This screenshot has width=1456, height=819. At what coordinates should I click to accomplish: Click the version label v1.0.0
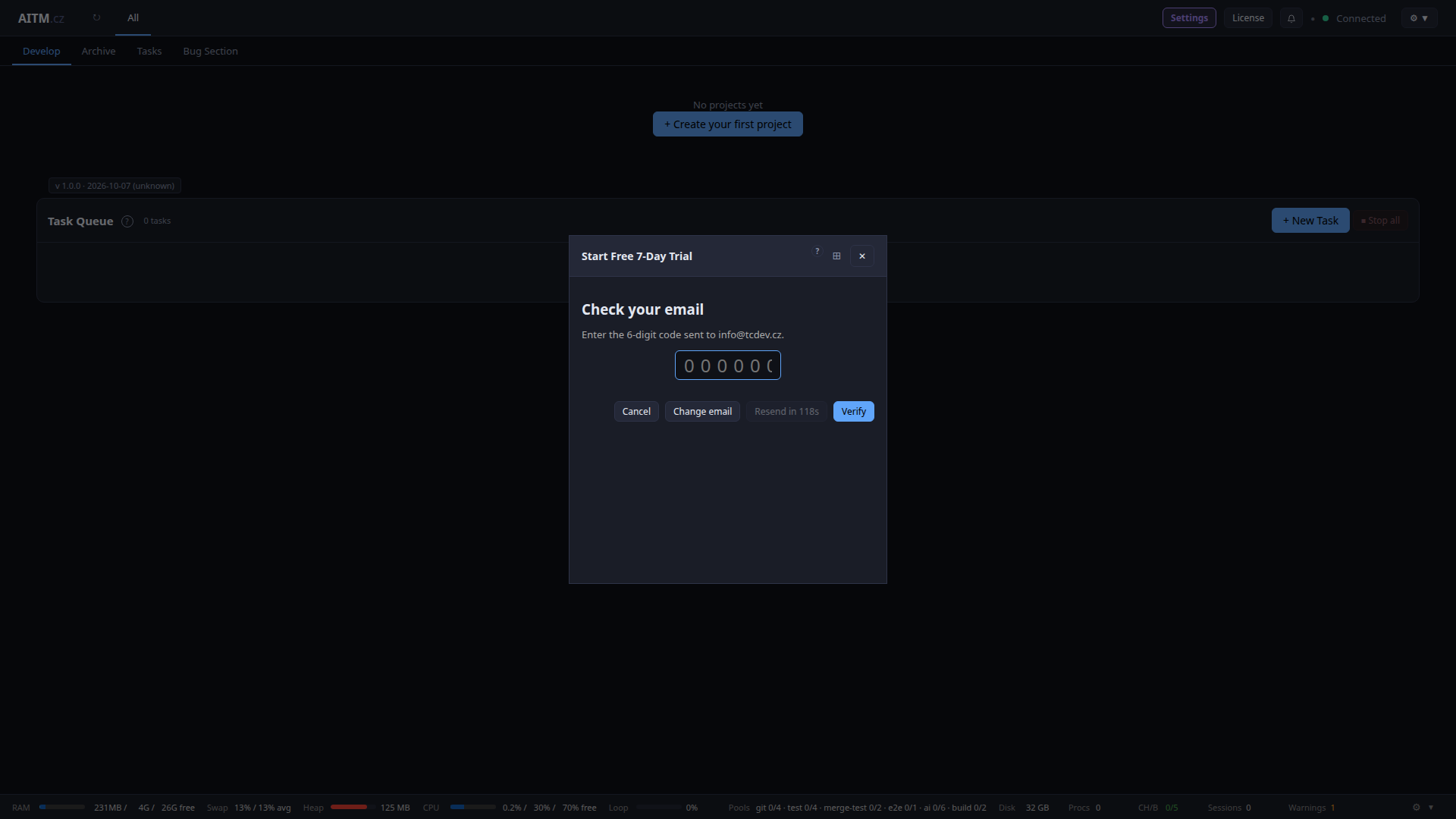point(115,186)
